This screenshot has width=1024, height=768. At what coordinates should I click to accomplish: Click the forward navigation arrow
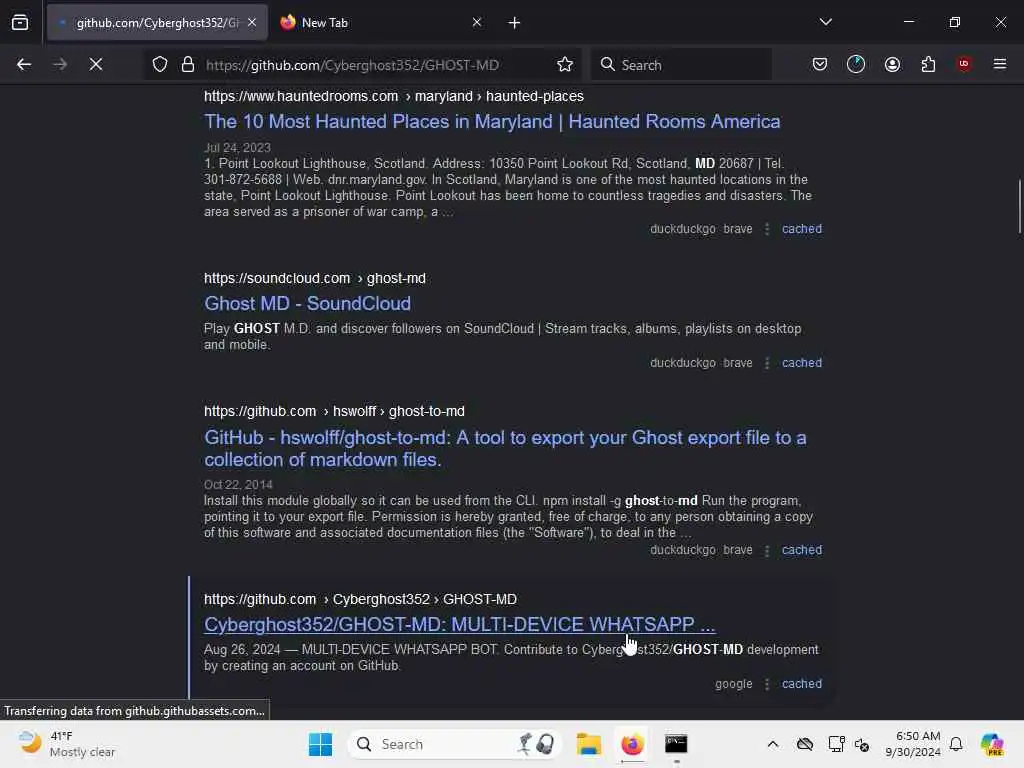tap(60, 65)
